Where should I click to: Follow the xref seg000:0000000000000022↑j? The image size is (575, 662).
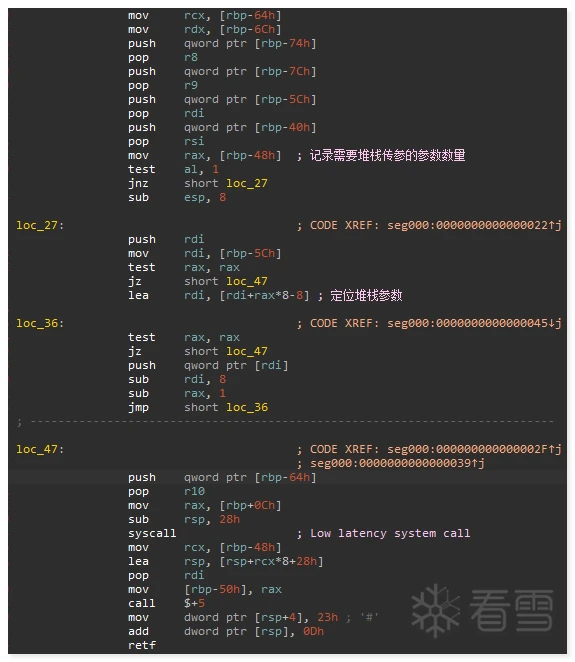(474, 225)
